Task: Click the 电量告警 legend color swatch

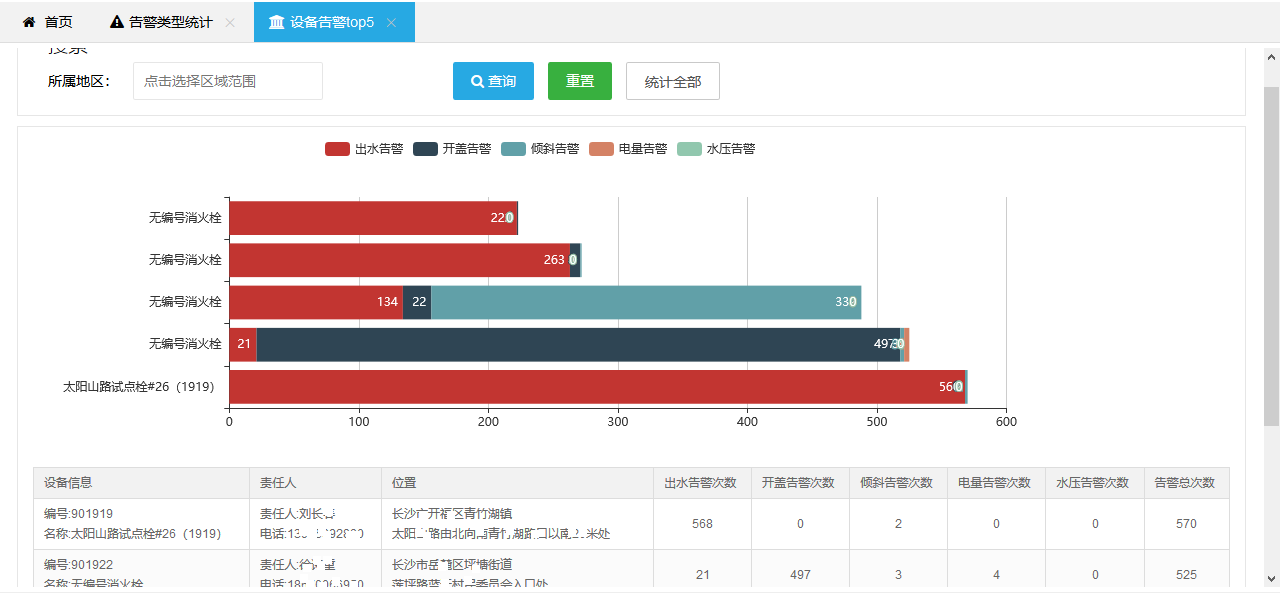Action: pyautogui.click(x=602, y=149)
